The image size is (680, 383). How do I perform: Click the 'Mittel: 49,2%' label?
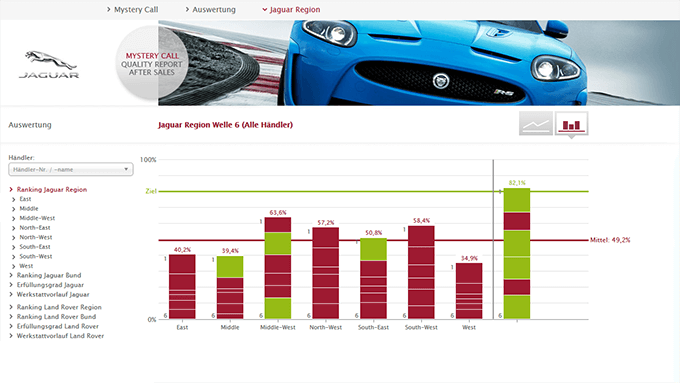[x=610, y=240]
